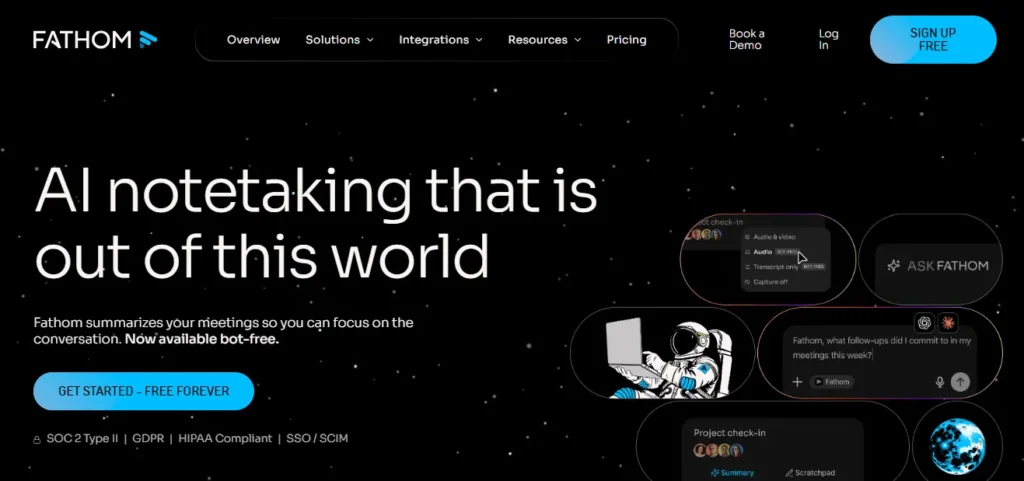Go to the Pricing page
This screenshot has height=481, width=1024.
point(626,40)
